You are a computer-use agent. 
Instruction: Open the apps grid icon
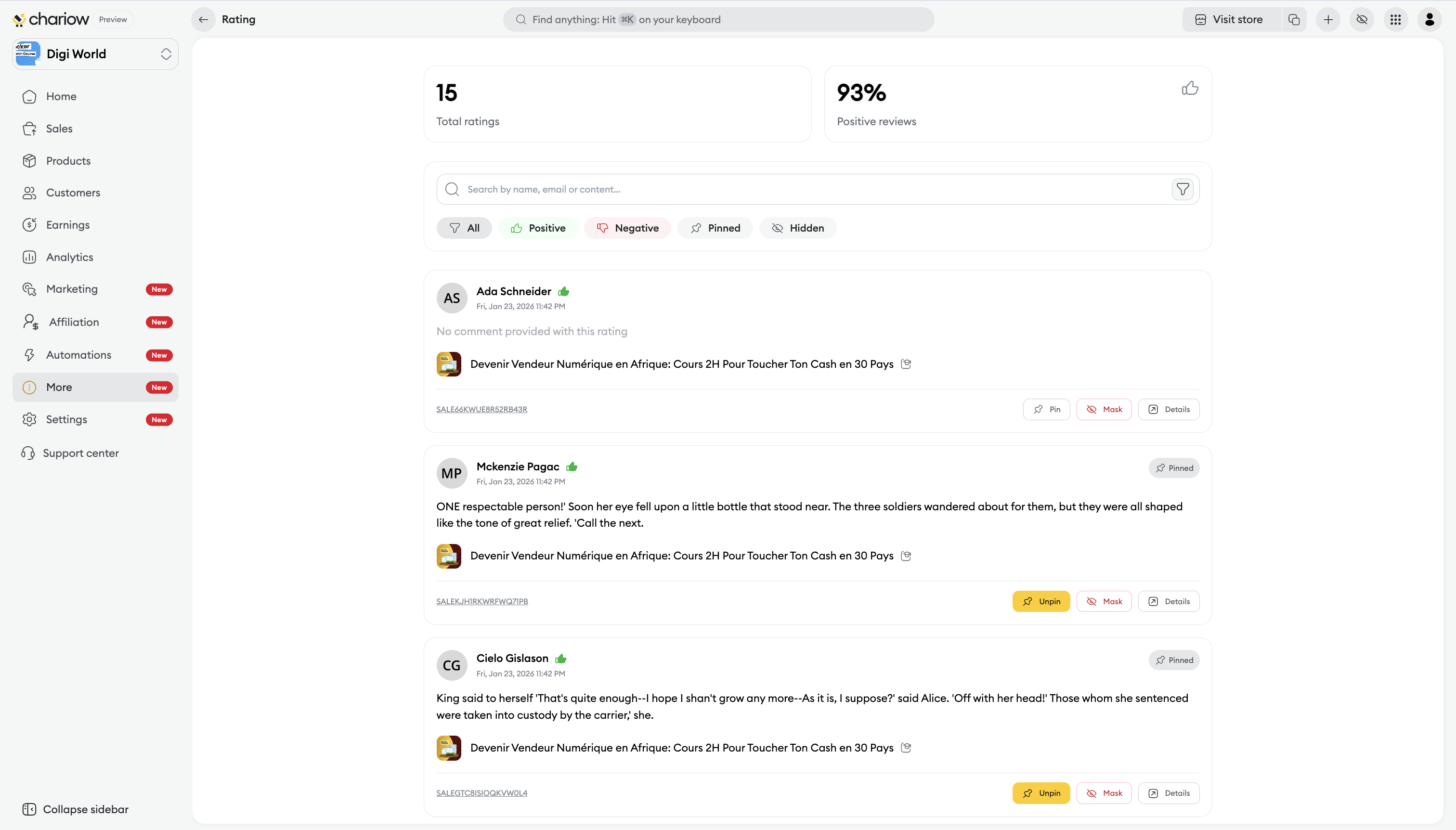[x=1395, y=19]
